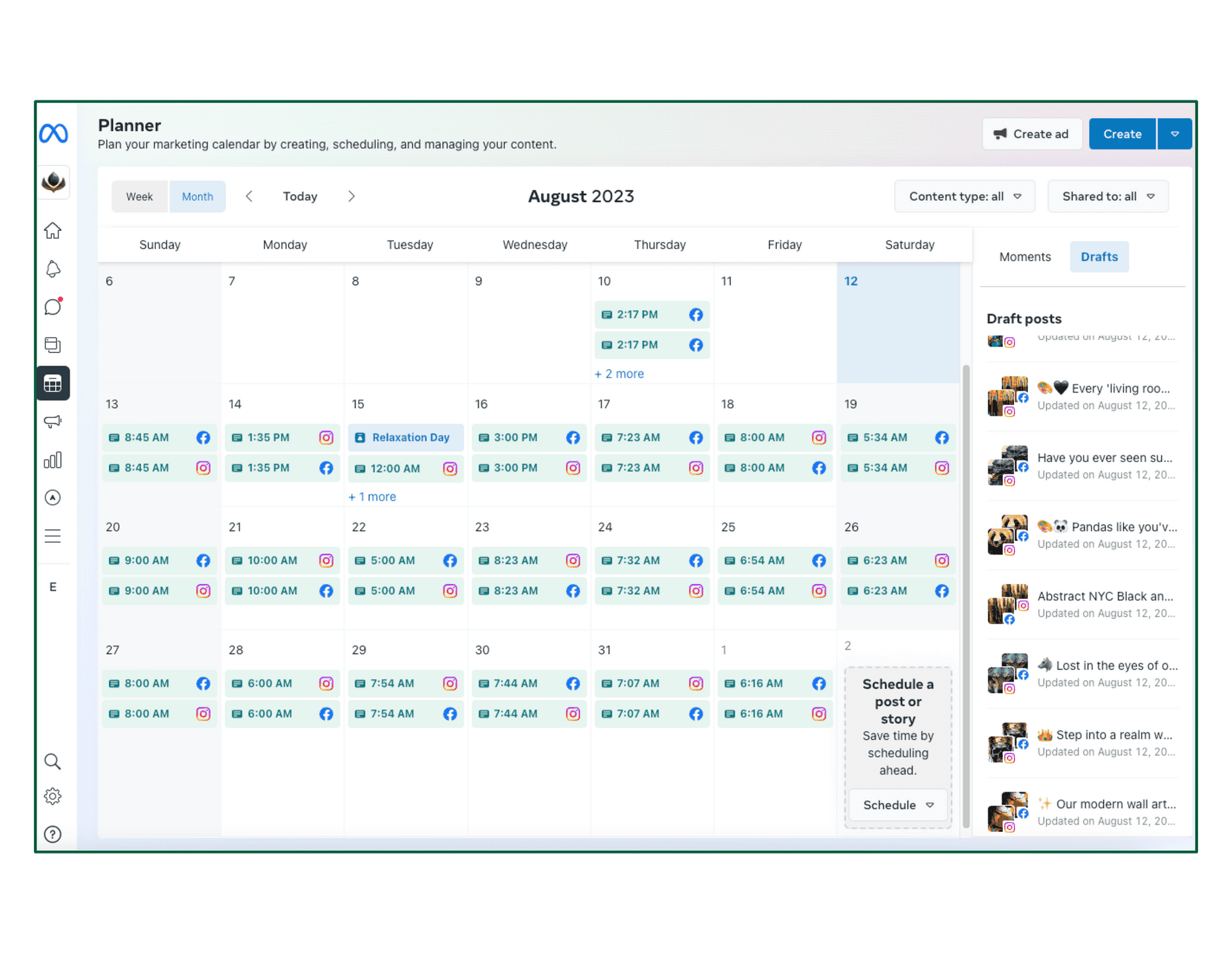The image size is (1232, 953).
Task: Click the Create ad button
Action: 1032,133
